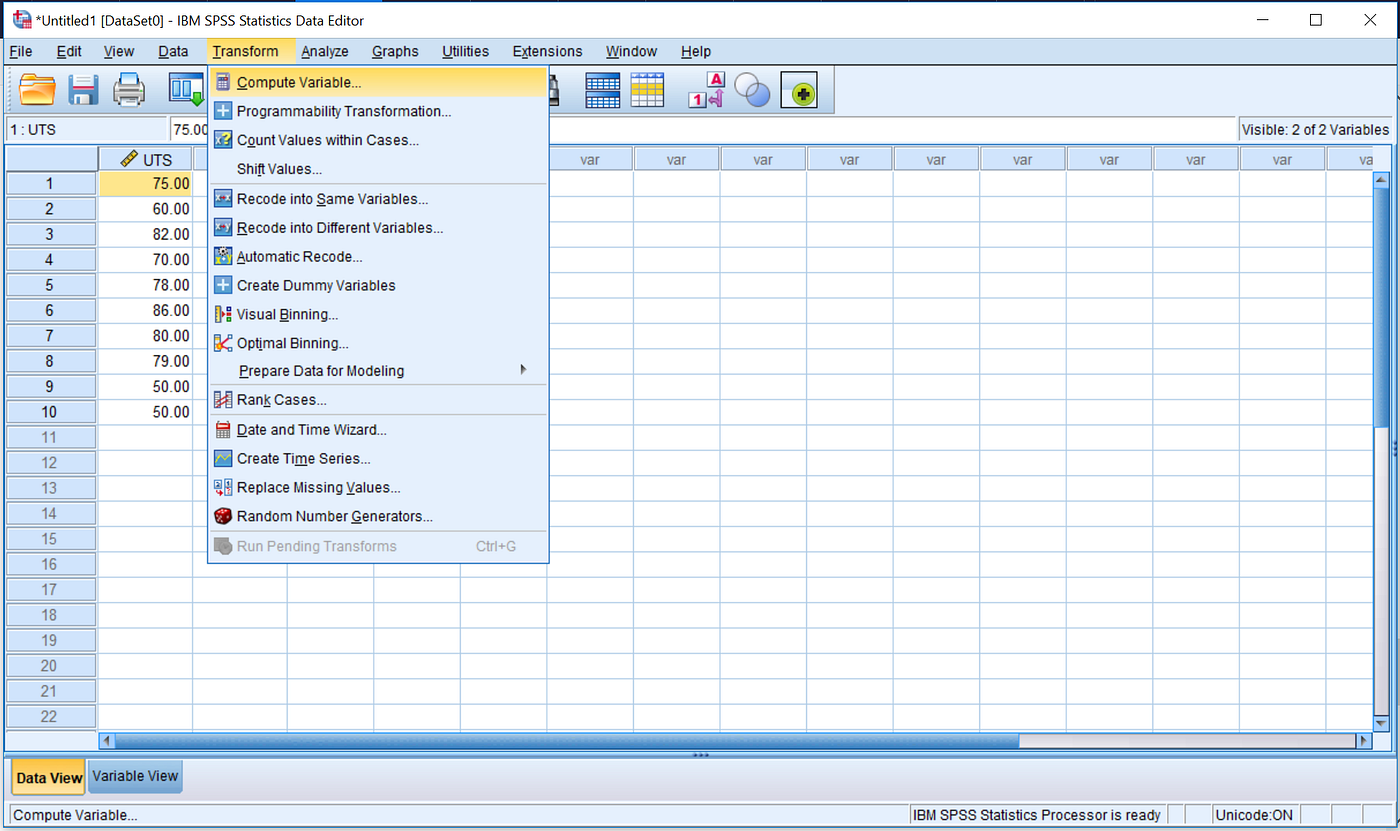
Task: Click the Unicode:ON status indicator
Action: tap(1254, 815)
